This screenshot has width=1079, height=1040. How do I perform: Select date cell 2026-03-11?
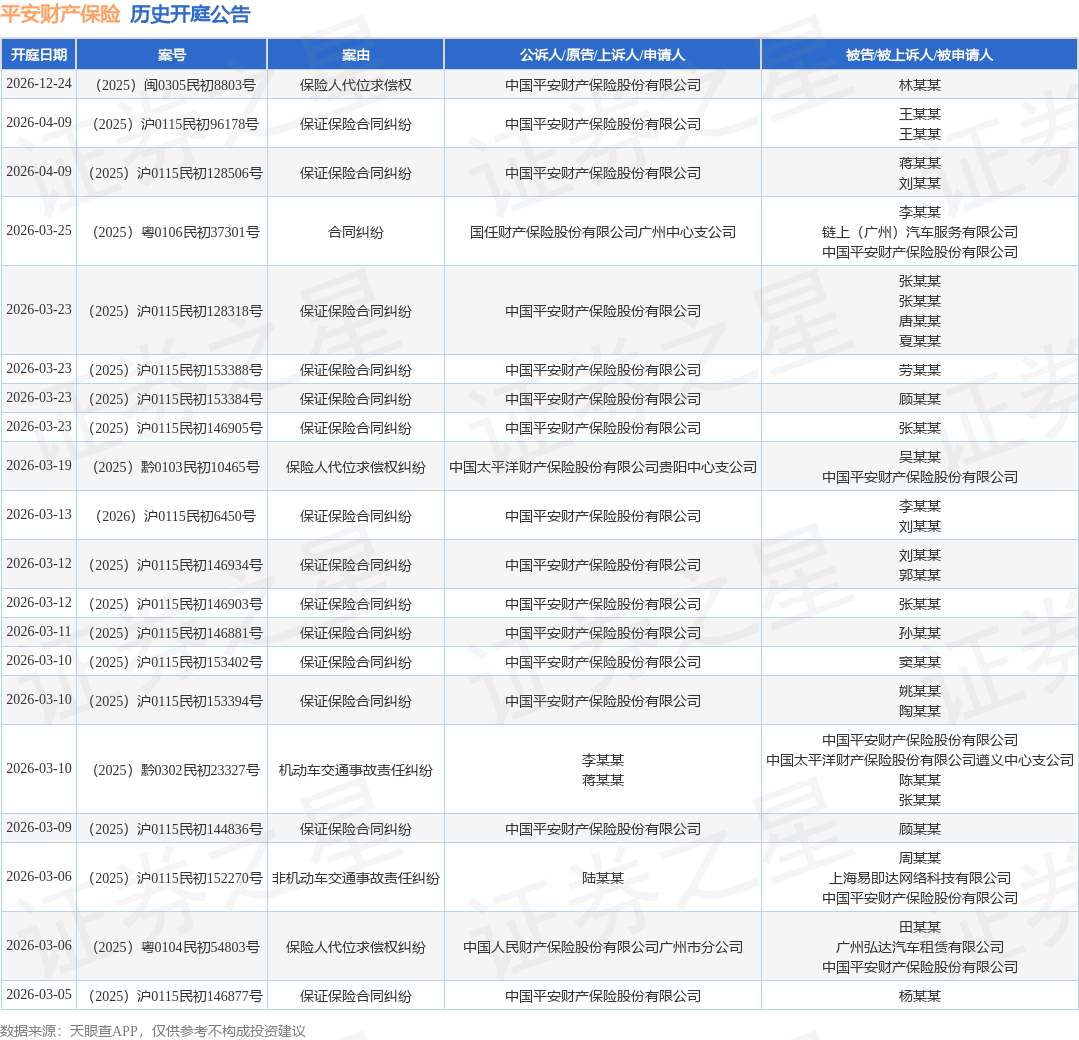tap(39, 632)
